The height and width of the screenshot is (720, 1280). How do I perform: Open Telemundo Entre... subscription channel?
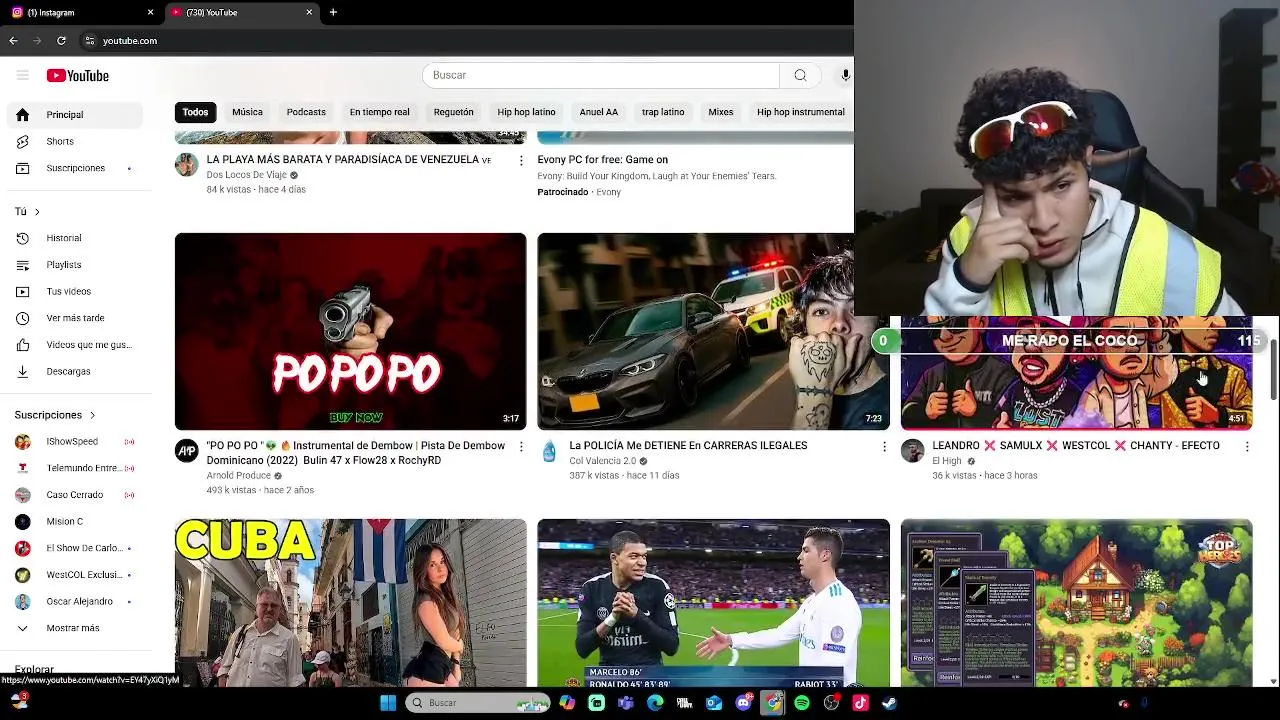(75, 468)
